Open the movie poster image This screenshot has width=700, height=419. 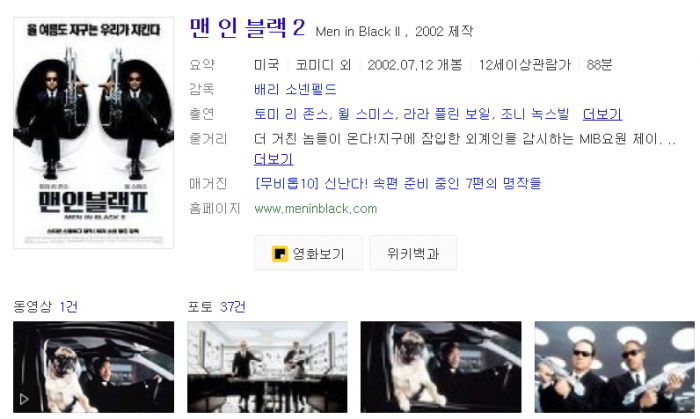tap(93, 133)
